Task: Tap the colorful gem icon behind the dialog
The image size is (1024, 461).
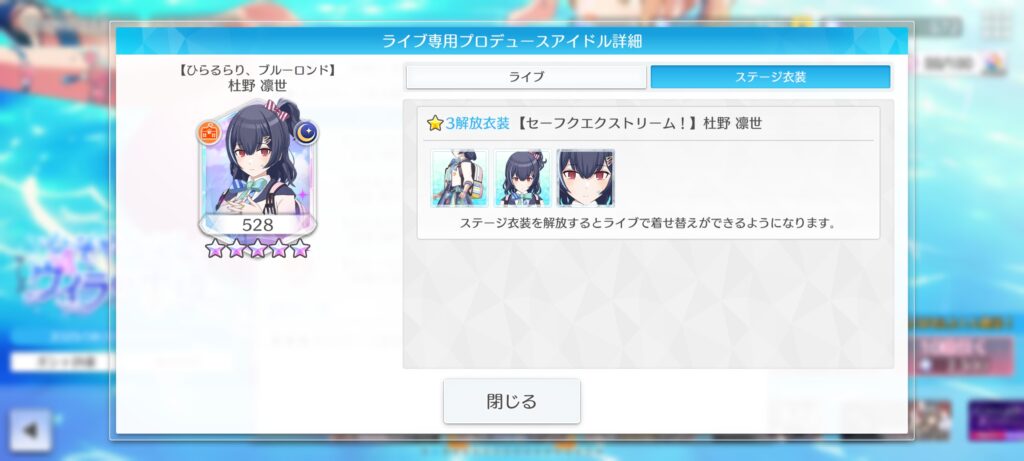Action: [995, 65]
